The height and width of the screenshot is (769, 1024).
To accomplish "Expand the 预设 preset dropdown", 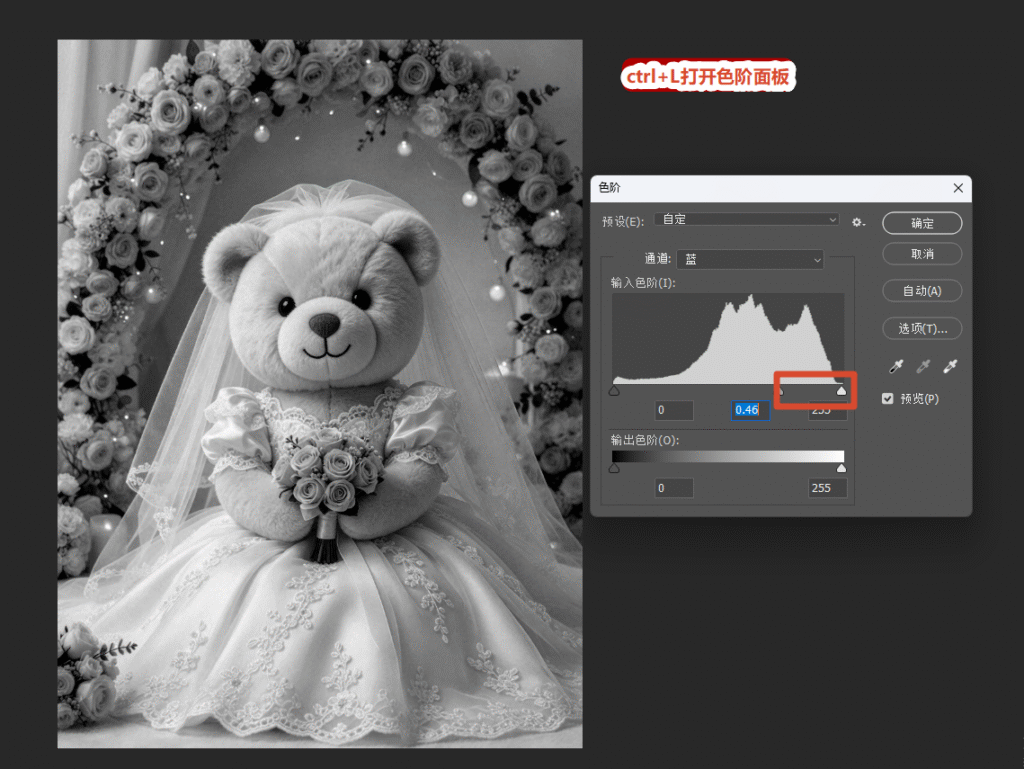I will coord(747,219).
